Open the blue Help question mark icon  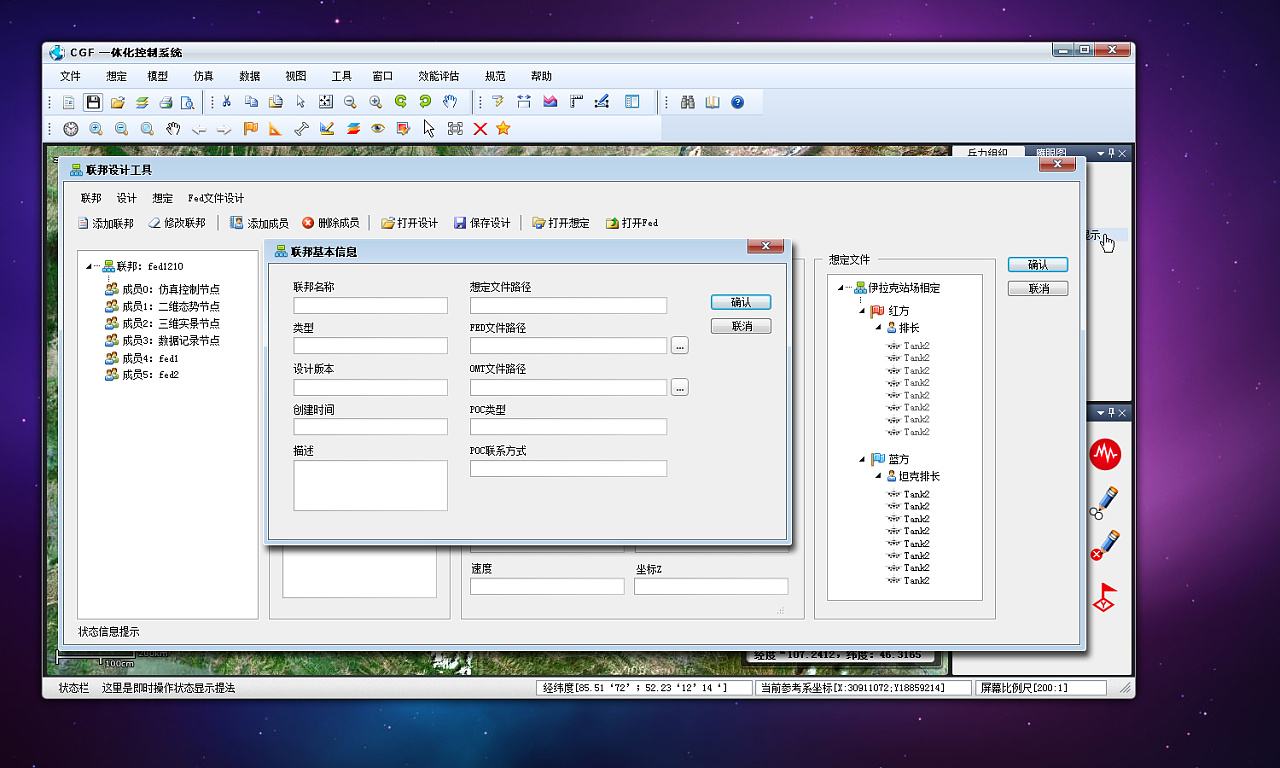click(737, 102)
